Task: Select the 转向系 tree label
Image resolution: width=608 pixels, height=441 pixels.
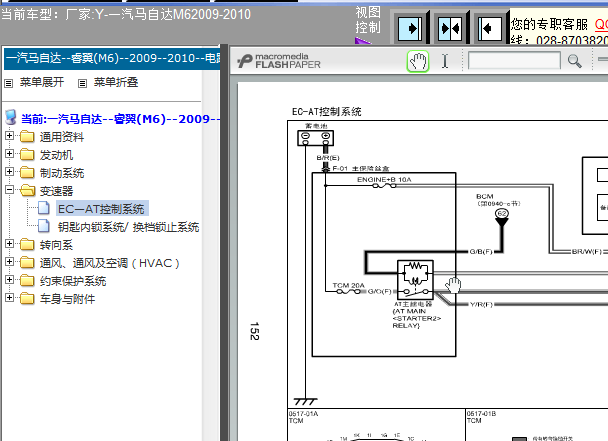Action: (56, 245)
